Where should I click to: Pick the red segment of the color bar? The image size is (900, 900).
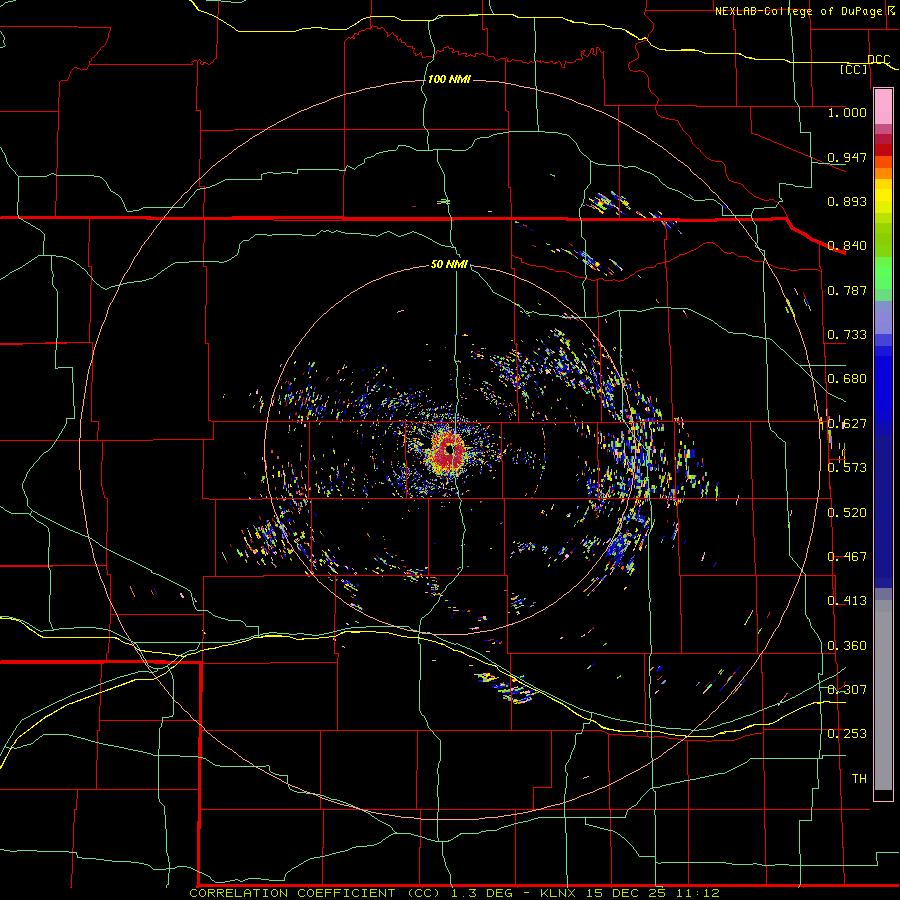[883, 150]
